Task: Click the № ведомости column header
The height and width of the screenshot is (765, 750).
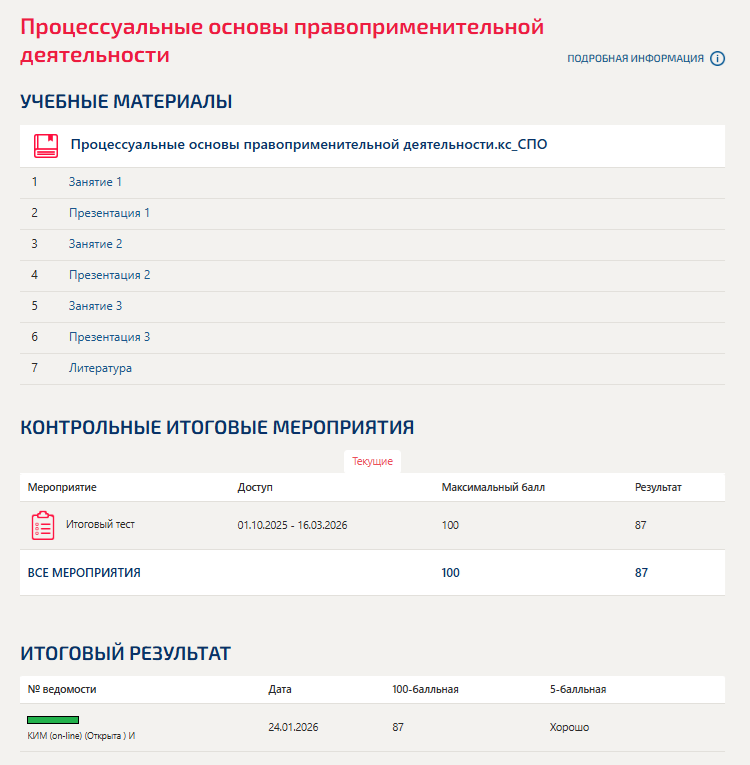Action: point(62,689)
